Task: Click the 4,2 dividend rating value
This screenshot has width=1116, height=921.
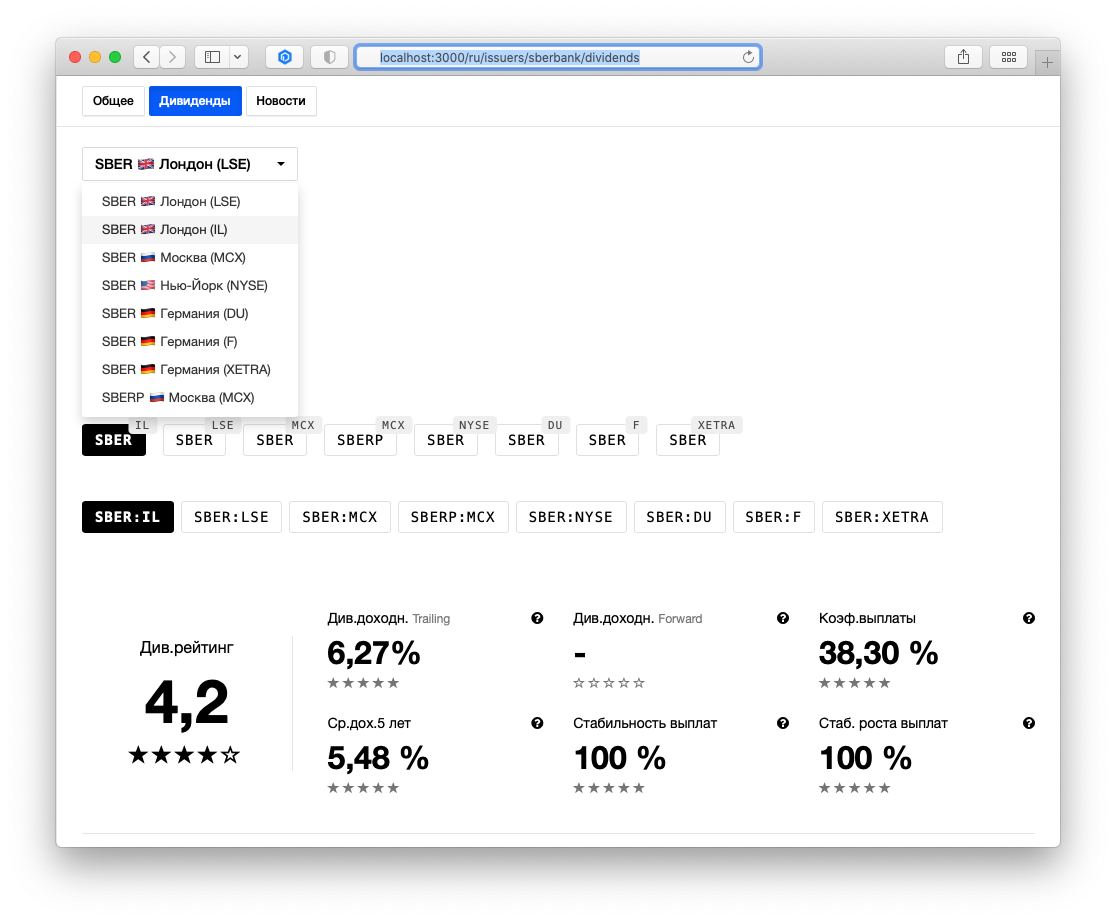Action: point(186,704)
